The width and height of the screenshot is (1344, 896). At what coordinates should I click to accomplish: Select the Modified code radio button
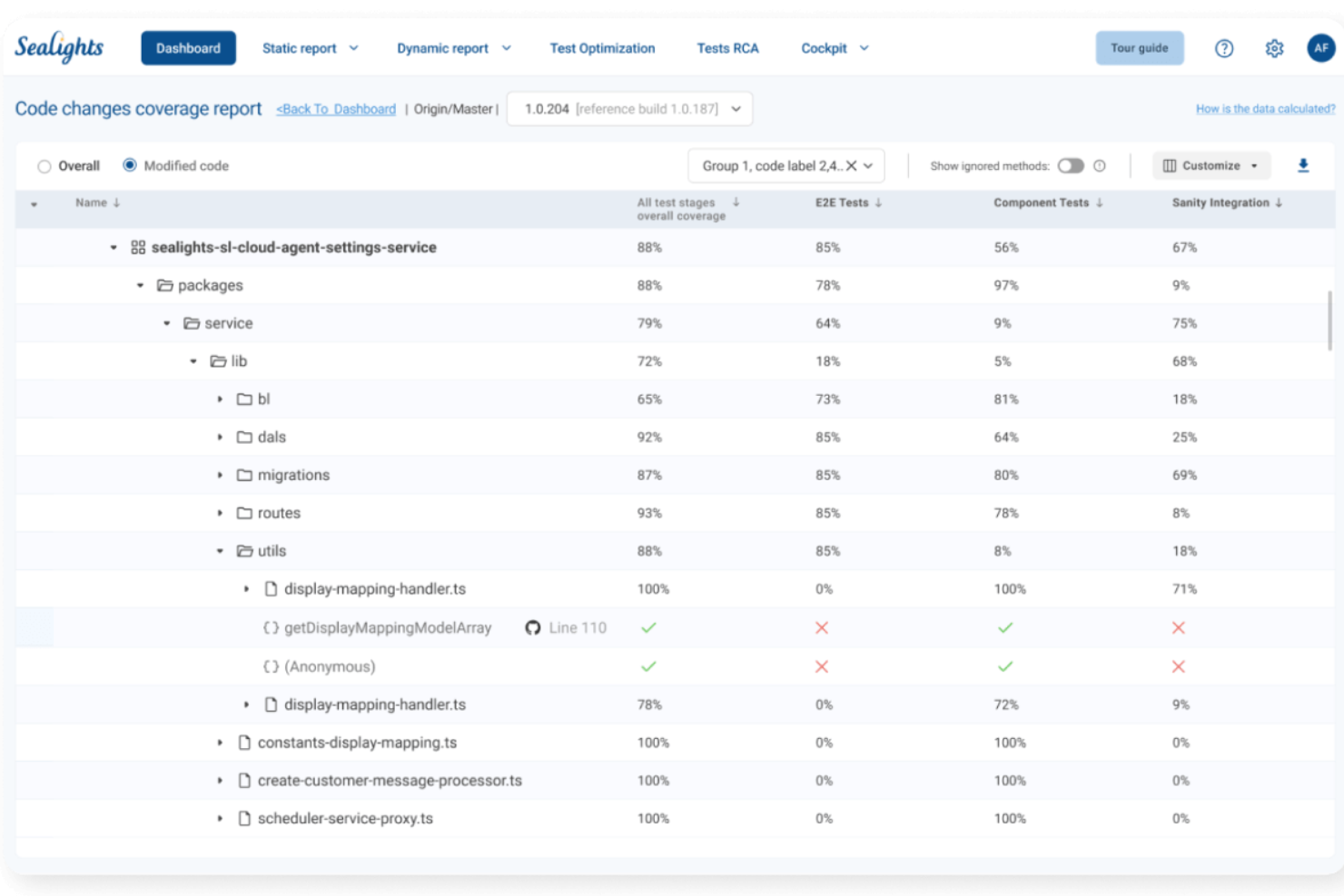click(x=129, y=165)
